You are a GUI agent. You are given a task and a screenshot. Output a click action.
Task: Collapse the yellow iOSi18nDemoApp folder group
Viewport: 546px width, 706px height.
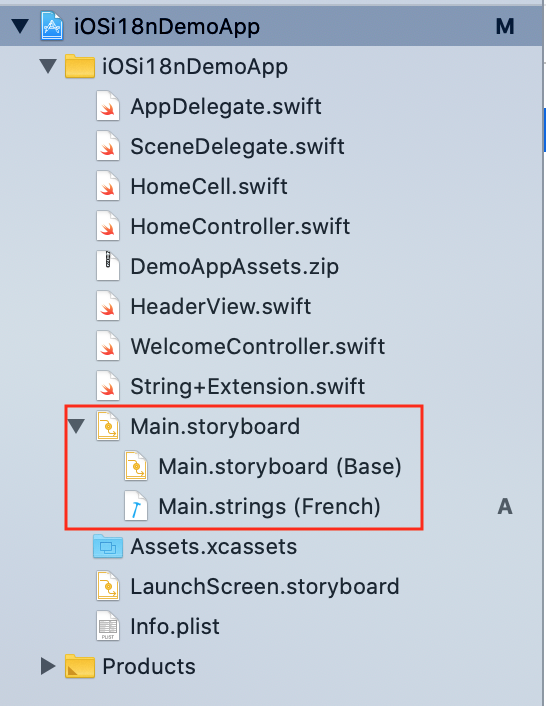click(x=48, y=66)
